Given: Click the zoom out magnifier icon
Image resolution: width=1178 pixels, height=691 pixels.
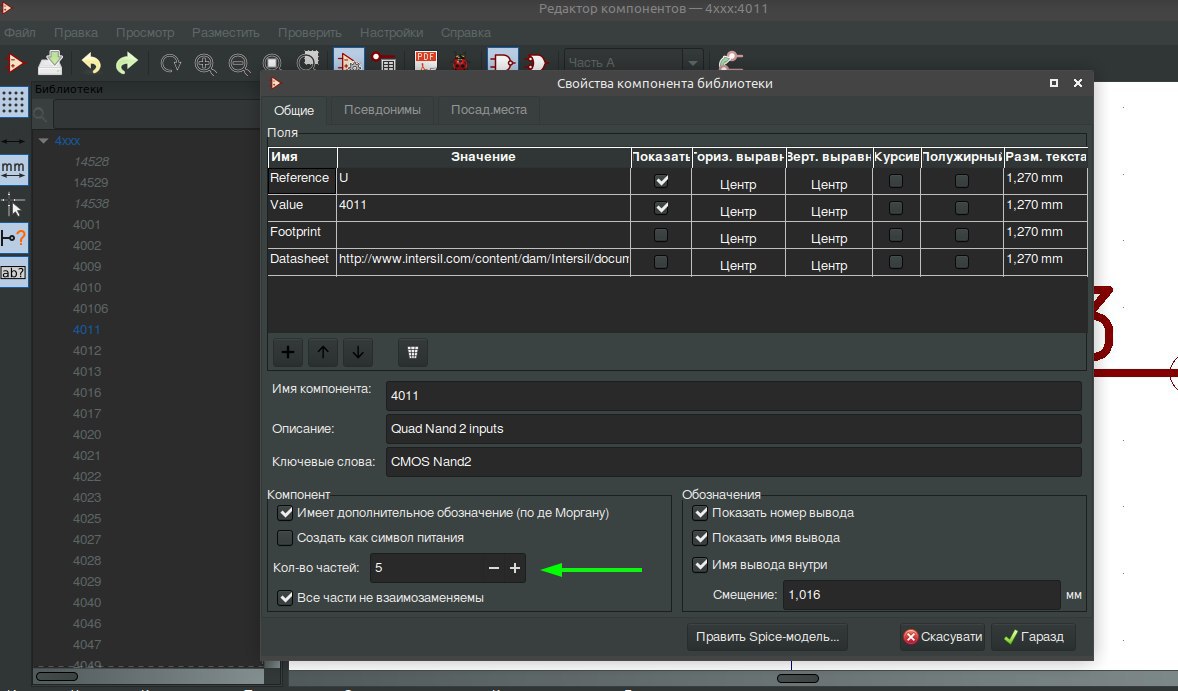Looking at the screenshot, I should tap(239, 64).
